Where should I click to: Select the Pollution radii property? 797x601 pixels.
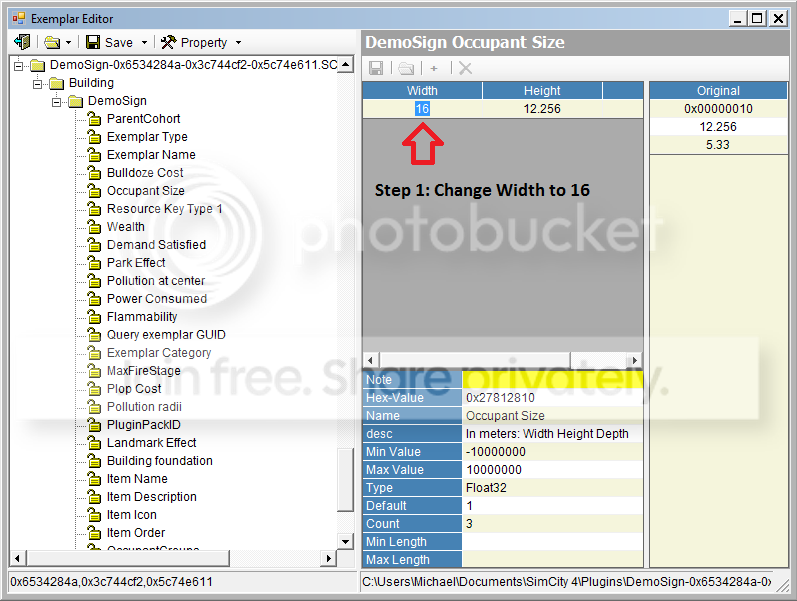tap(144, 407)
